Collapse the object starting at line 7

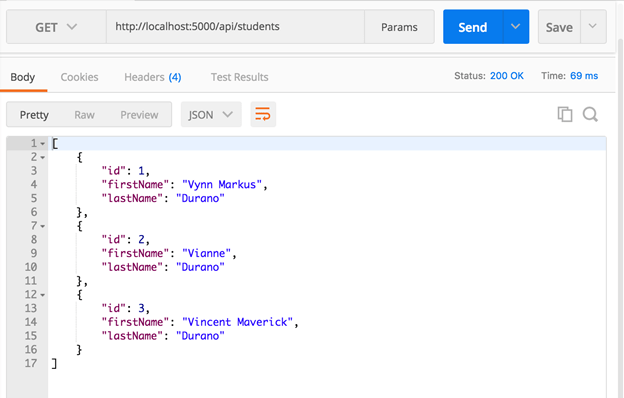(x=42, y=226)
